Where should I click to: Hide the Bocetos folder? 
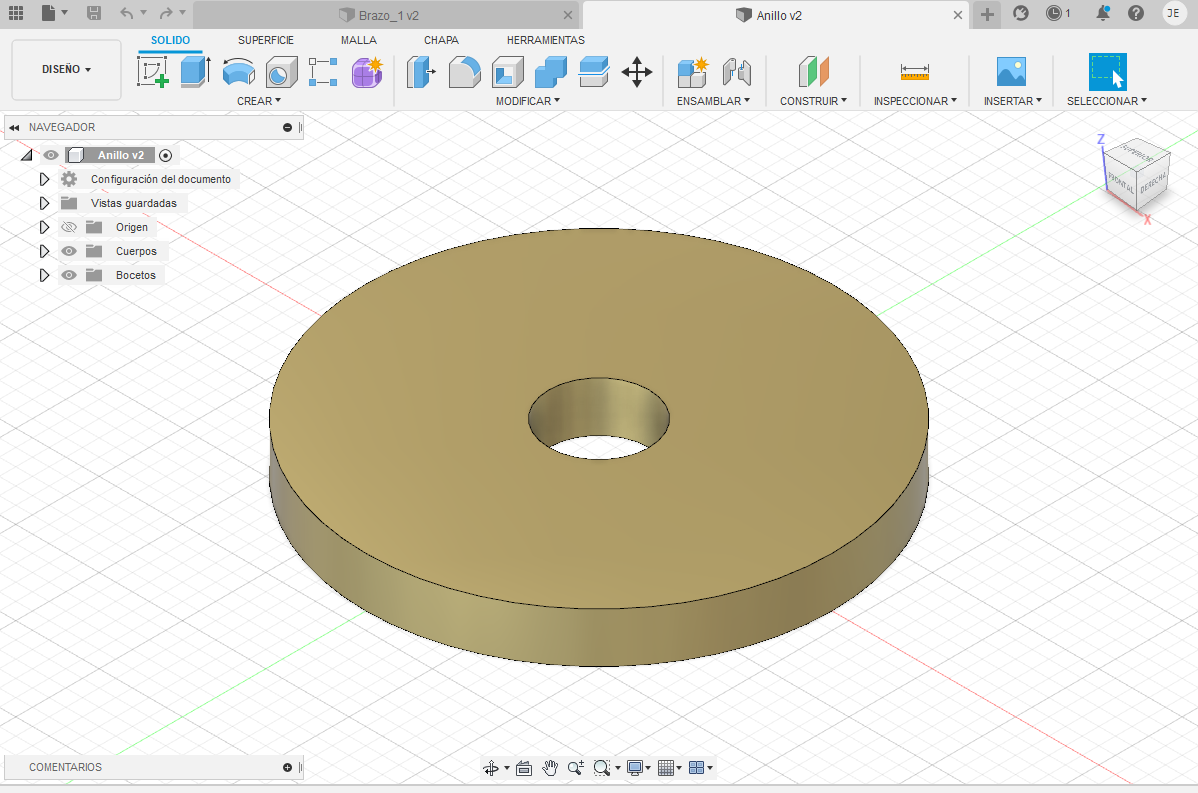click(x=69, y=275)
